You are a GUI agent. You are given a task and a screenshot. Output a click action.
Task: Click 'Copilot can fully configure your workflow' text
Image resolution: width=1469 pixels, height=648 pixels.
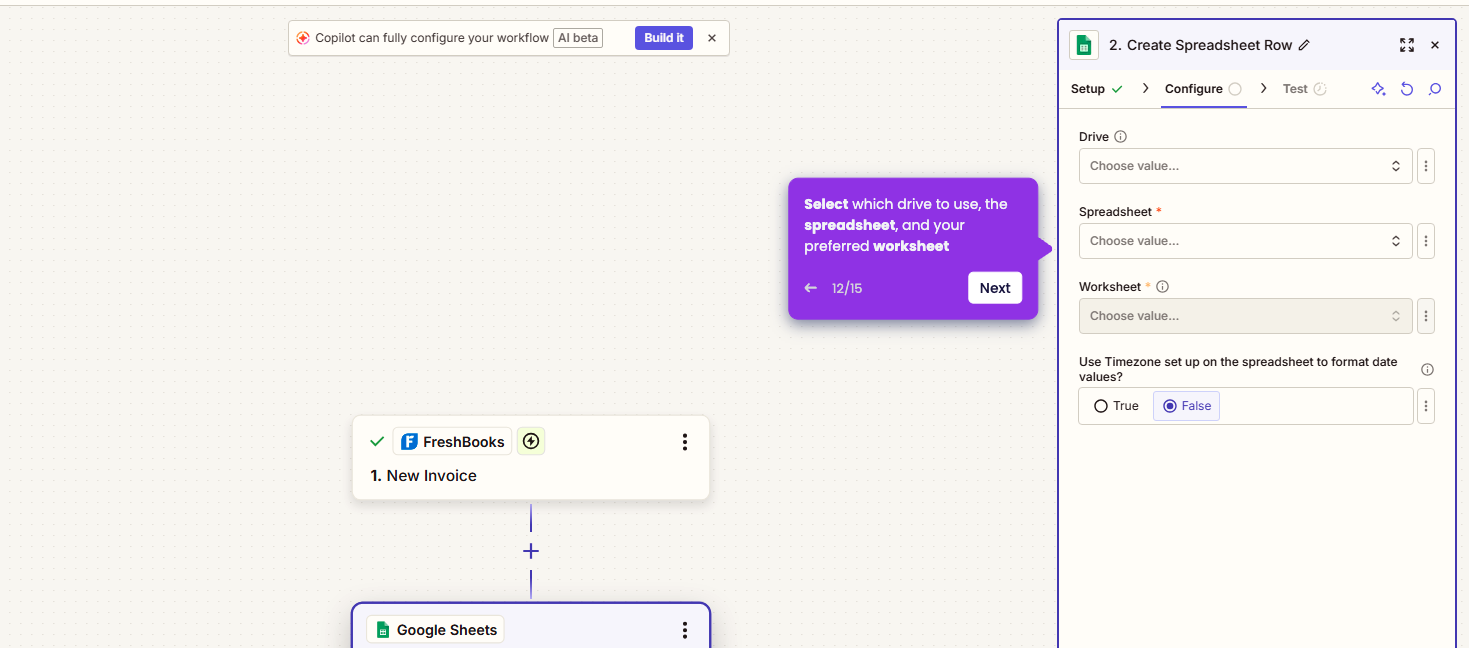point(432,38)
